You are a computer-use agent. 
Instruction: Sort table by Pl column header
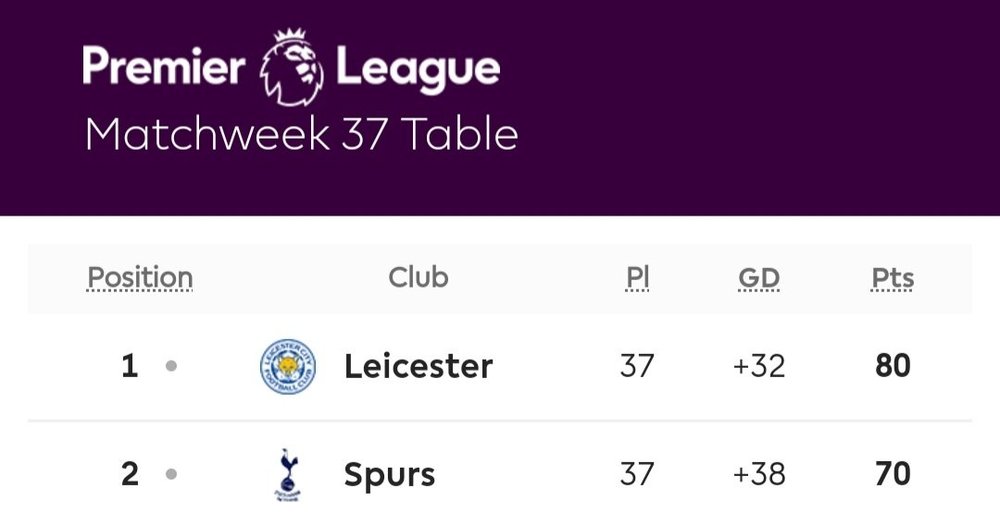[x=637, y=278]
